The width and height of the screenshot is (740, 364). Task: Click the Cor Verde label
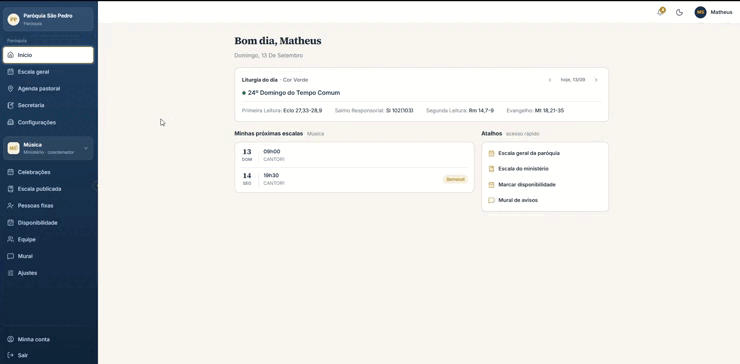pos(295,80)
